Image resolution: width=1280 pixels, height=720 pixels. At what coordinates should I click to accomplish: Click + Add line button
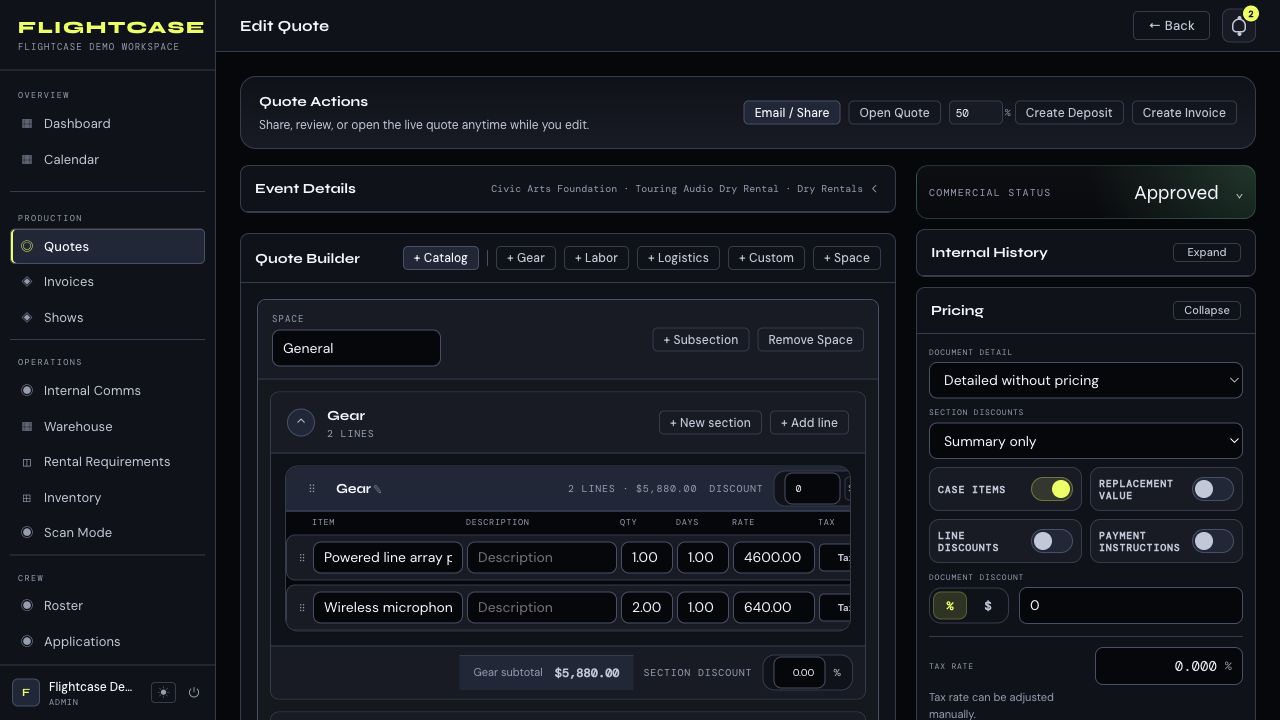click(x=809, y=423)
